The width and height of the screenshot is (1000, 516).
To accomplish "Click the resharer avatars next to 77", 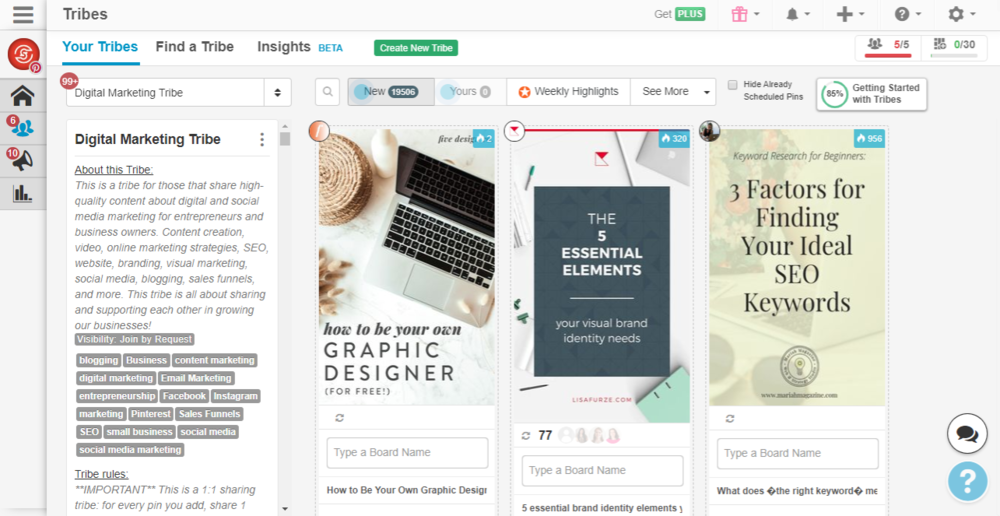I will pos(589,436).
